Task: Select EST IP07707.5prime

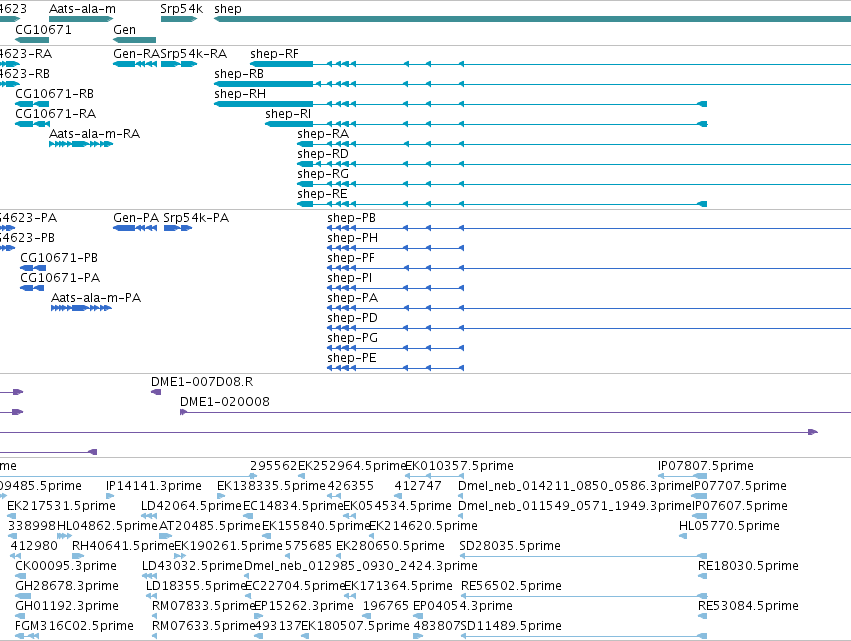Action: coord(739,486)
